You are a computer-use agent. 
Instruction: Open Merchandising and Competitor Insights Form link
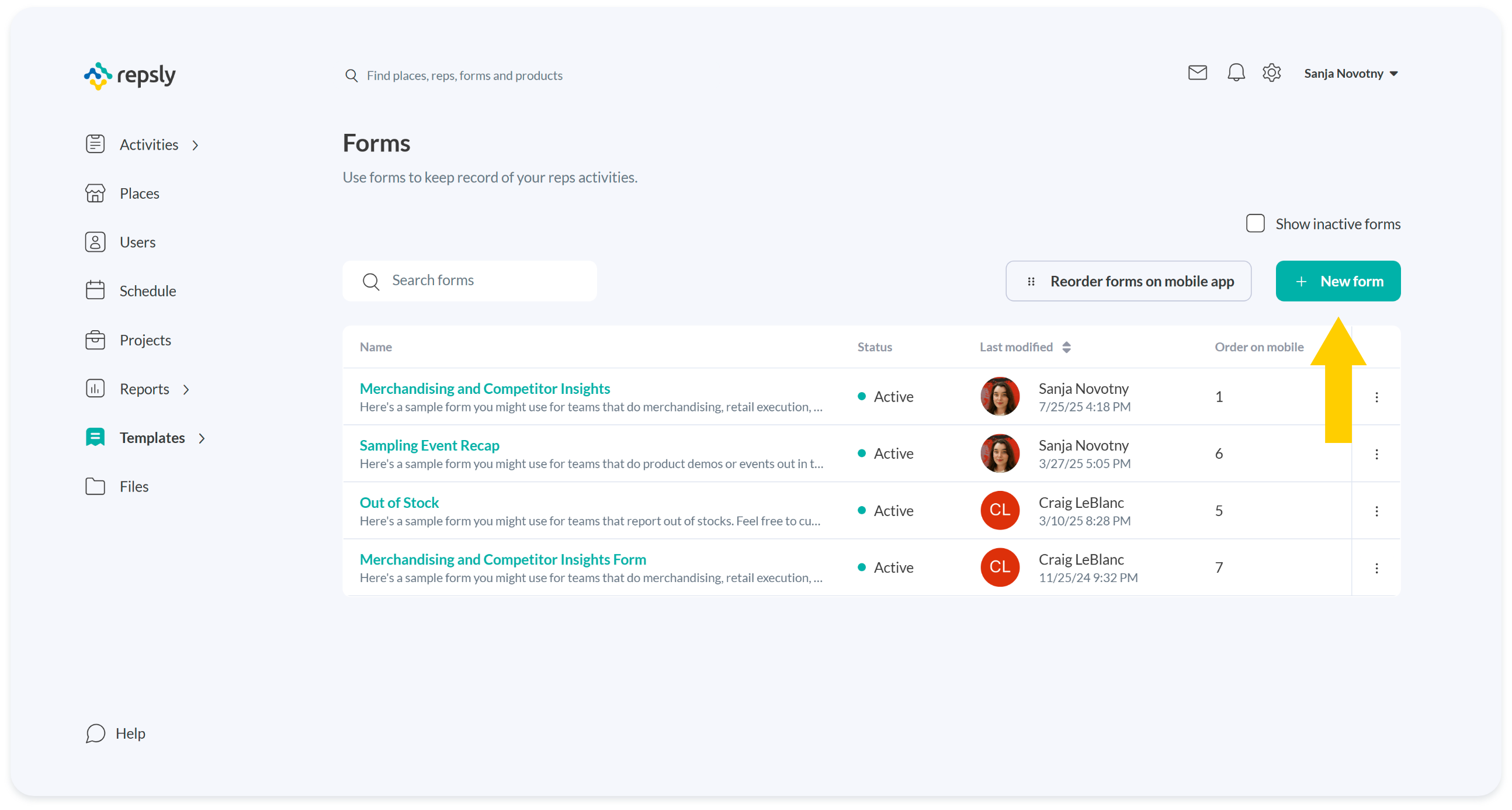(x=502, y=559)
